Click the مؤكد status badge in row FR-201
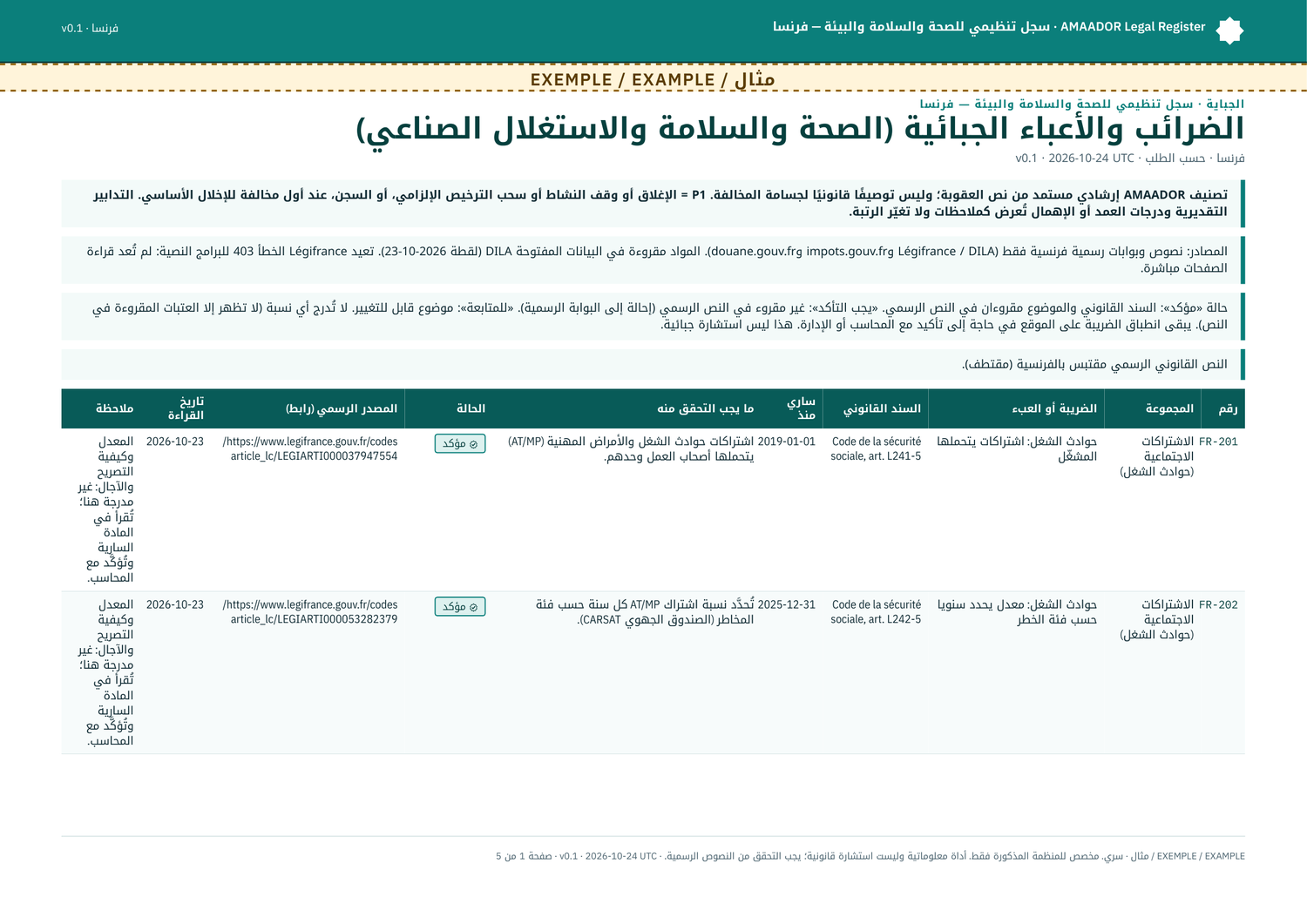The height and width of the screenshot is (924, 1307). click(460, 443)
